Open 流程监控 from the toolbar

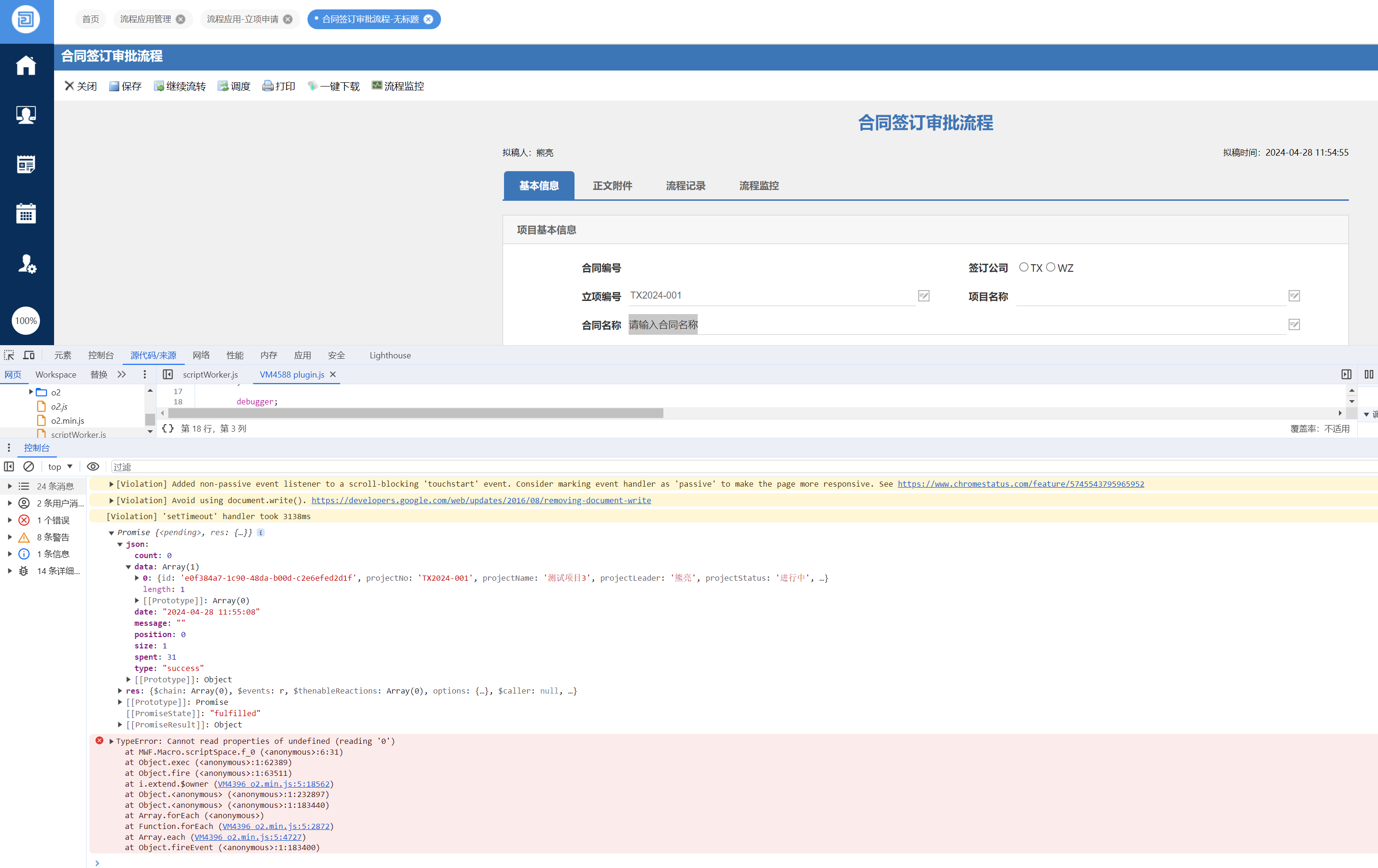pyautogui.click(x=398, y=87)
